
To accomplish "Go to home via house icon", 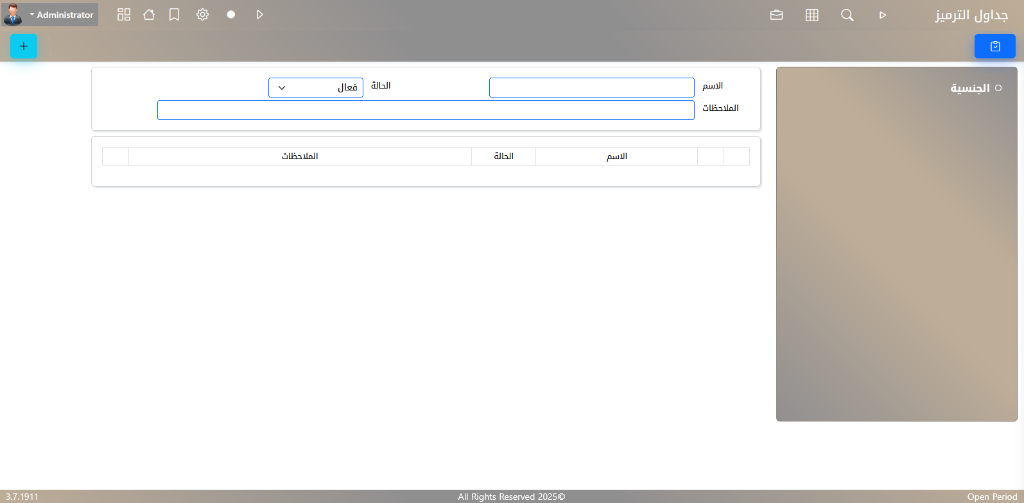I will [x=149, y=15].
